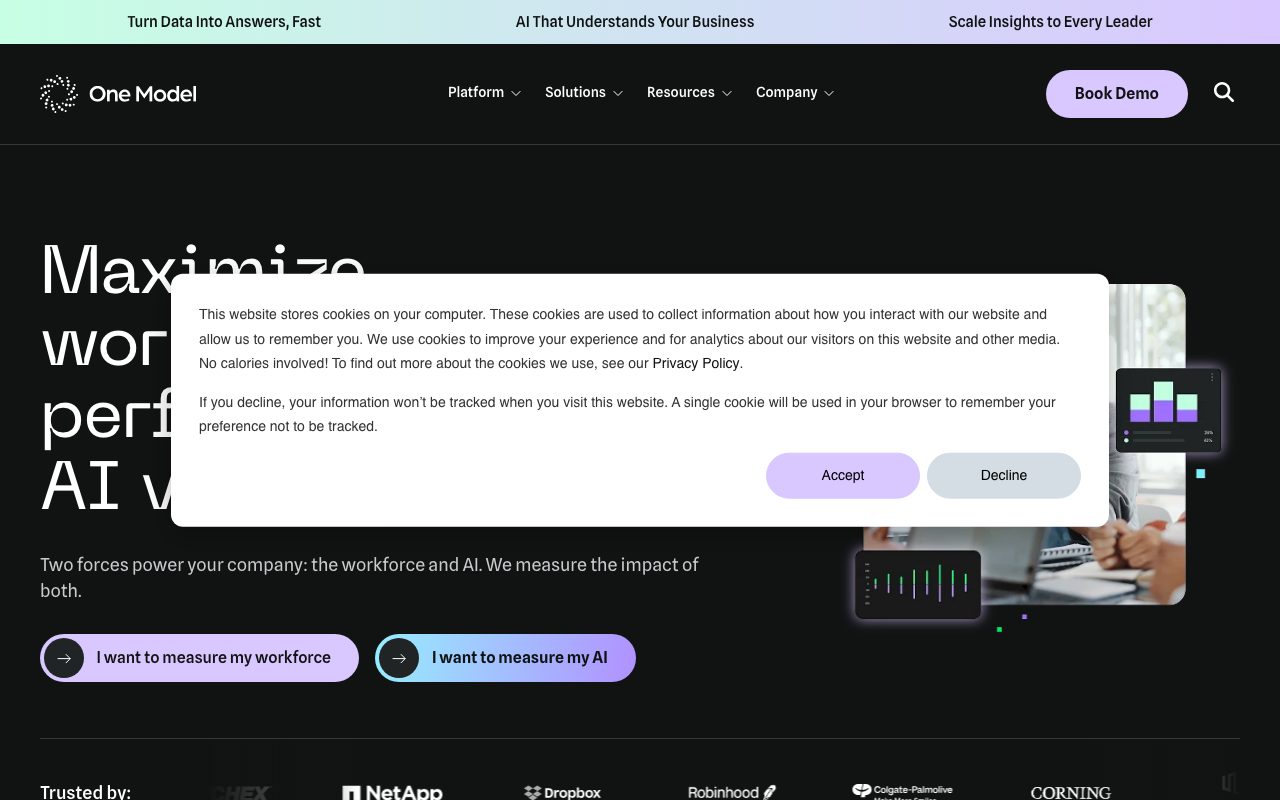Click the Dropbox logo
Viewport: 1280px width, 800px height.
pyautogui.click(x=562, y=792)
